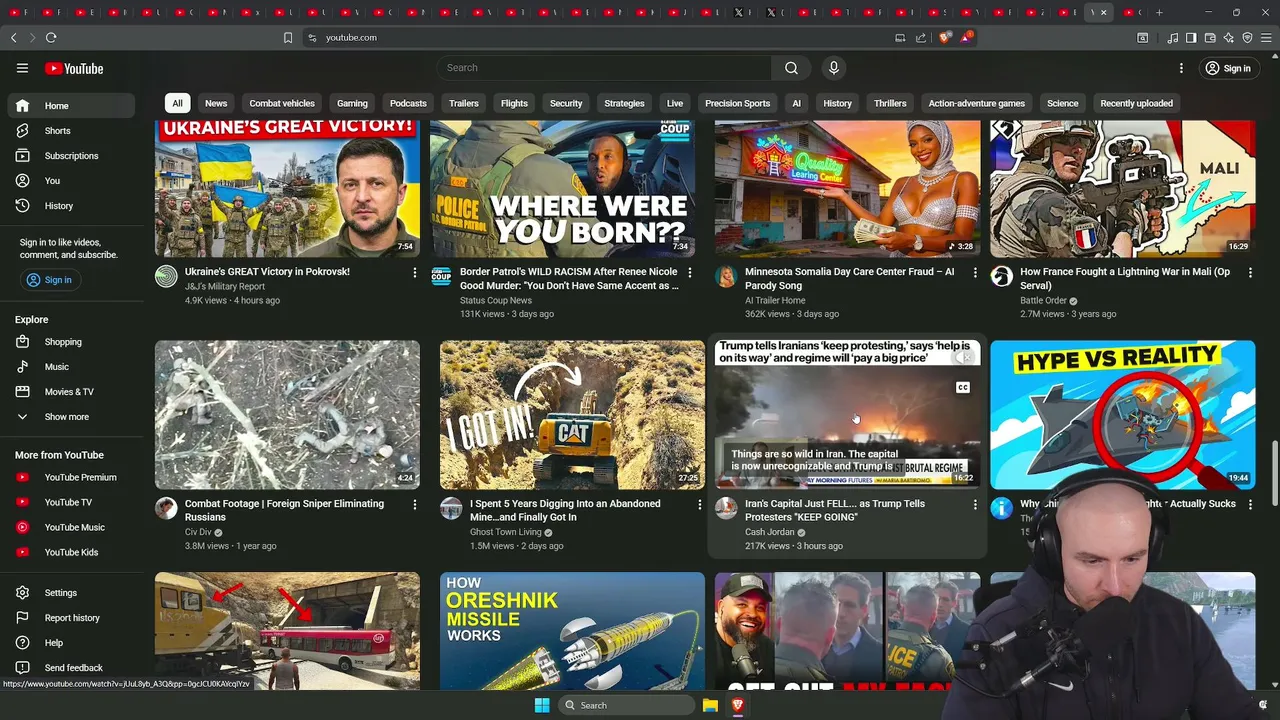Select the Podcasts filter chip
Screen dimensions: 1280x720
pos(408,103)
